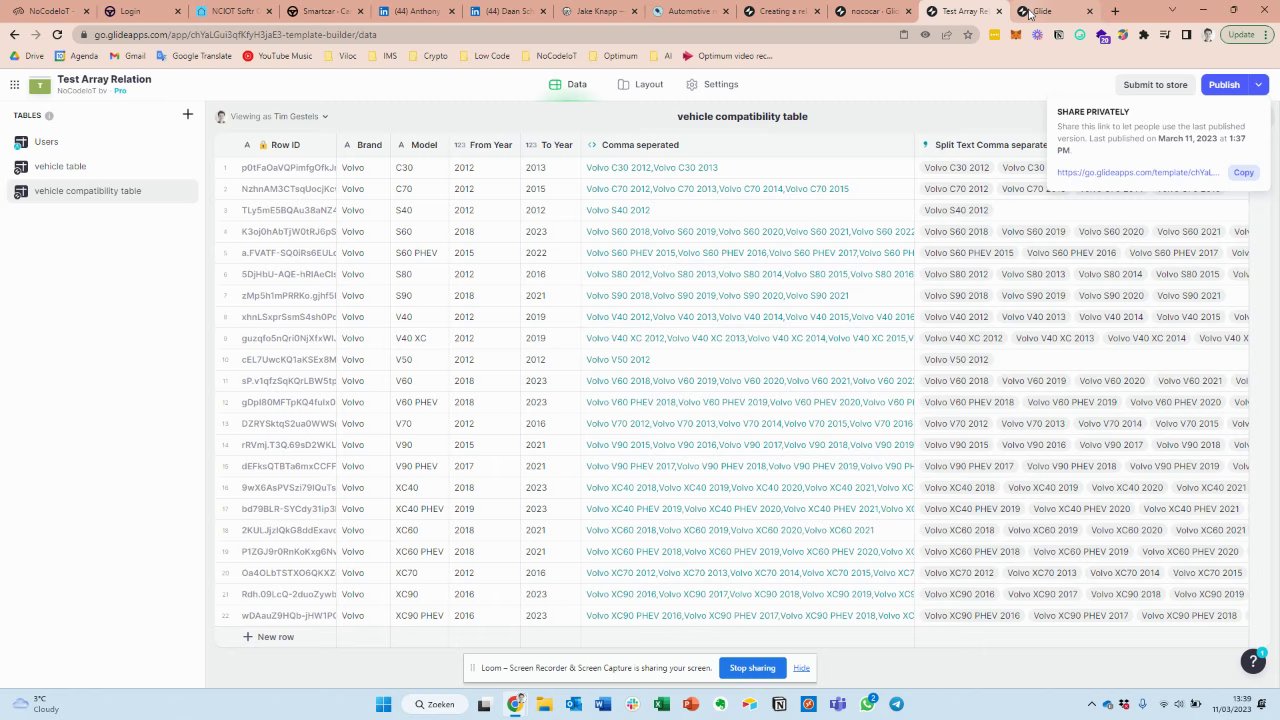Open the MetaMask fox extension
1280x720 pixels.
click(1016, 35)
